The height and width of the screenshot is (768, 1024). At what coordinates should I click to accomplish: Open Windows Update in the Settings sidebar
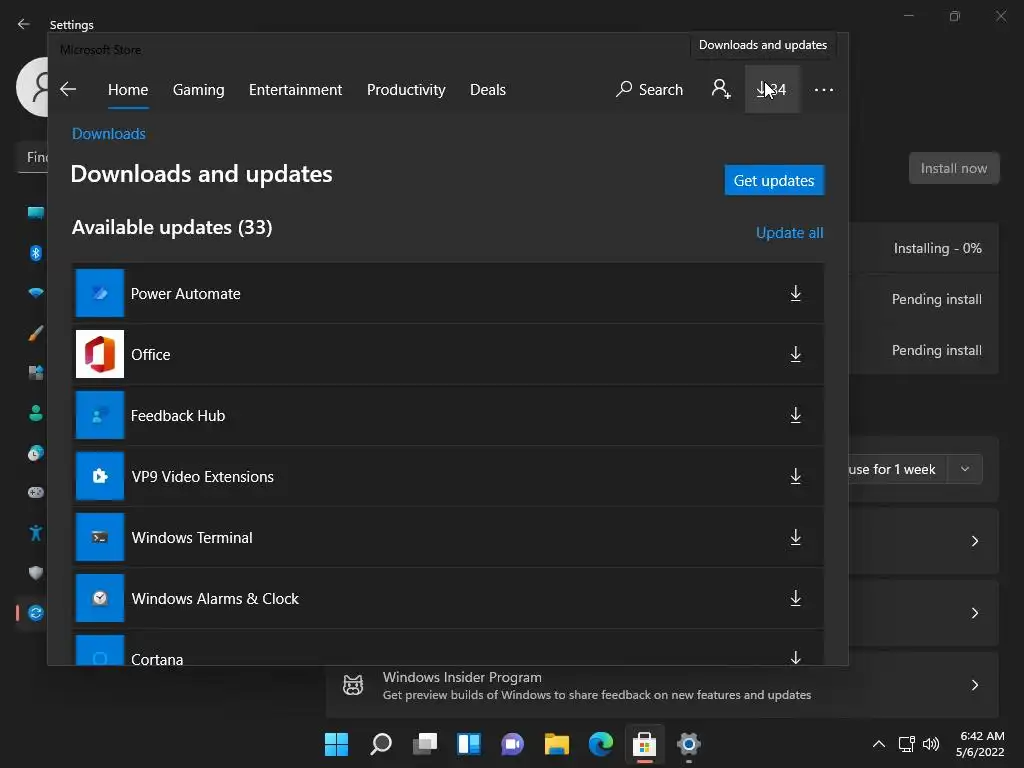35,613
